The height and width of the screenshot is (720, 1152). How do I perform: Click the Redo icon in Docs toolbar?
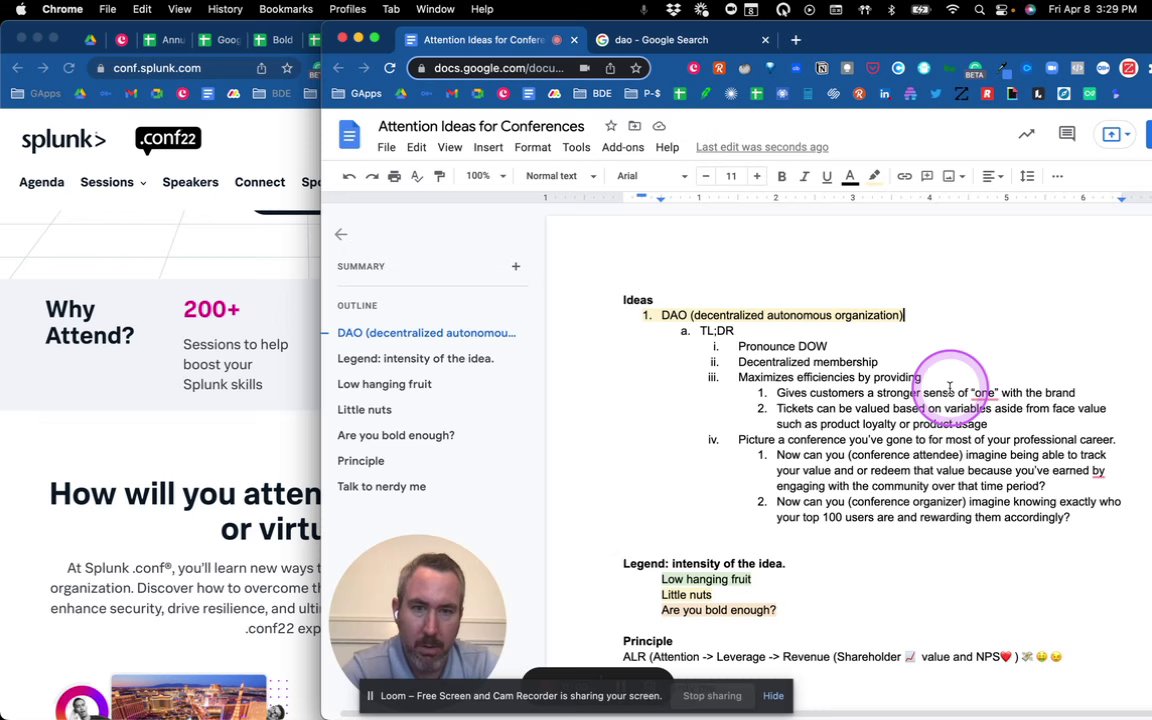372,176
